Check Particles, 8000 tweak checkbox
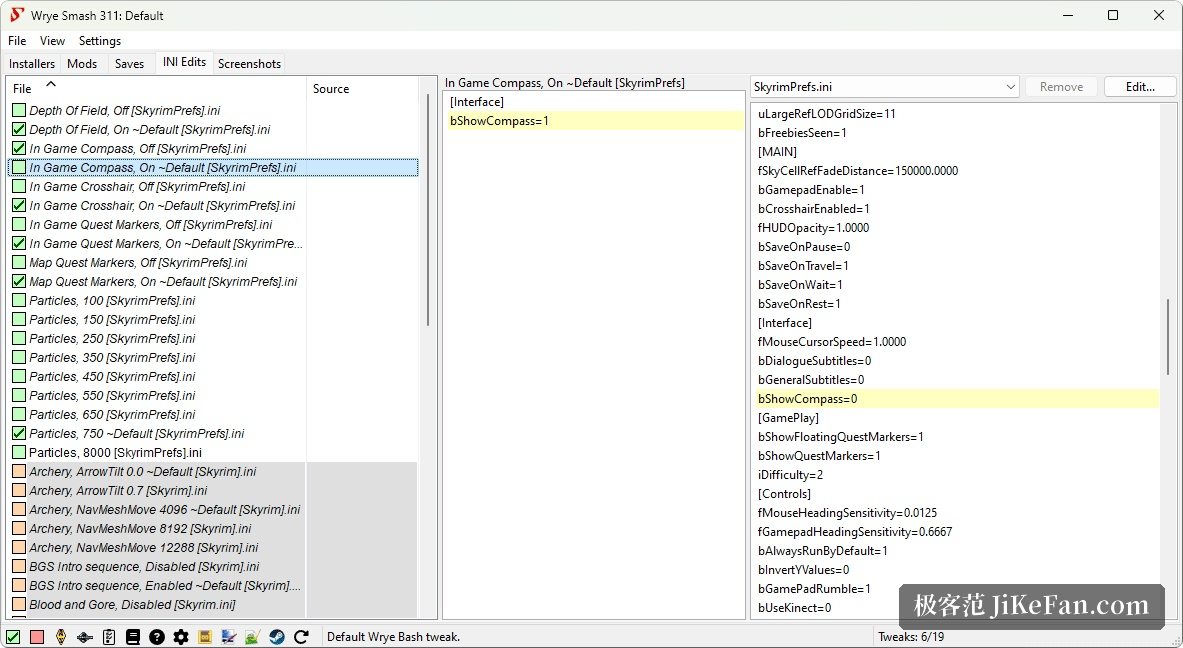The image size is (1183, 648). point(19,453)
